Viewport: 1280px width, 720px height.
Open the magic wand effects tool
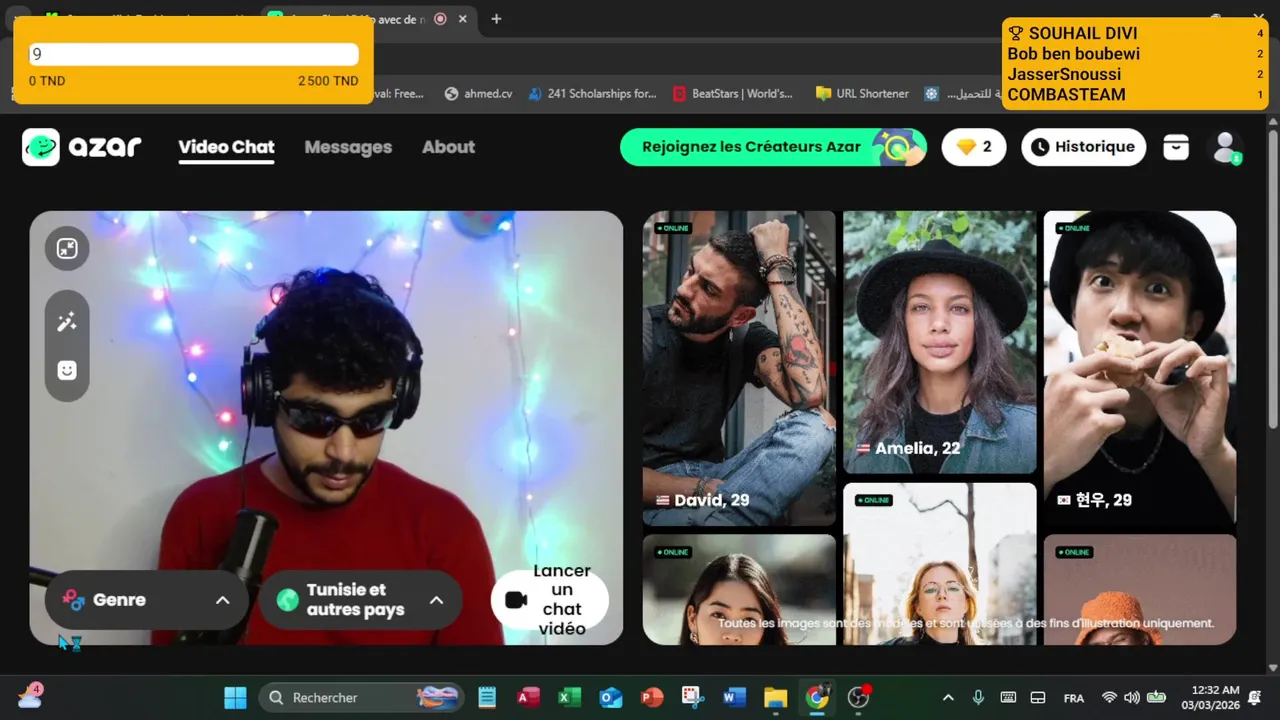(67, 322)
